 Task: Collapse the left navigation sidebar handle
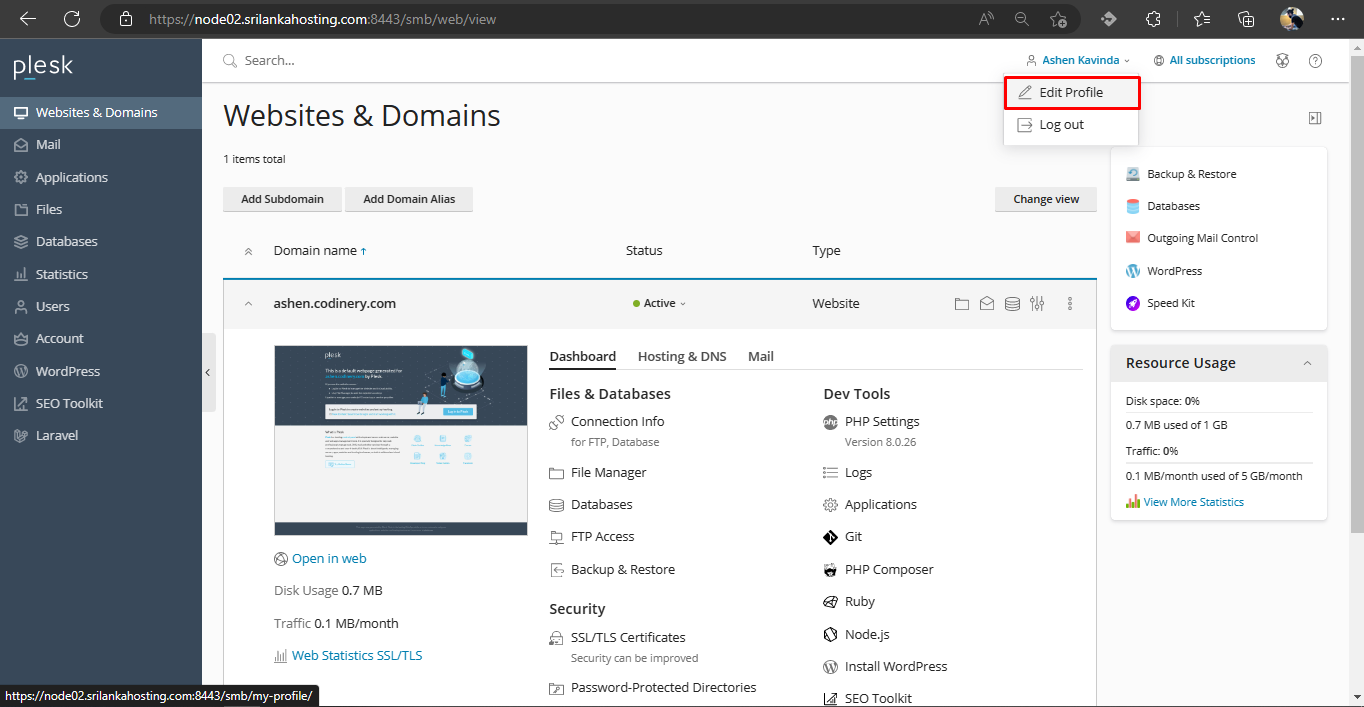pos(208,372)
